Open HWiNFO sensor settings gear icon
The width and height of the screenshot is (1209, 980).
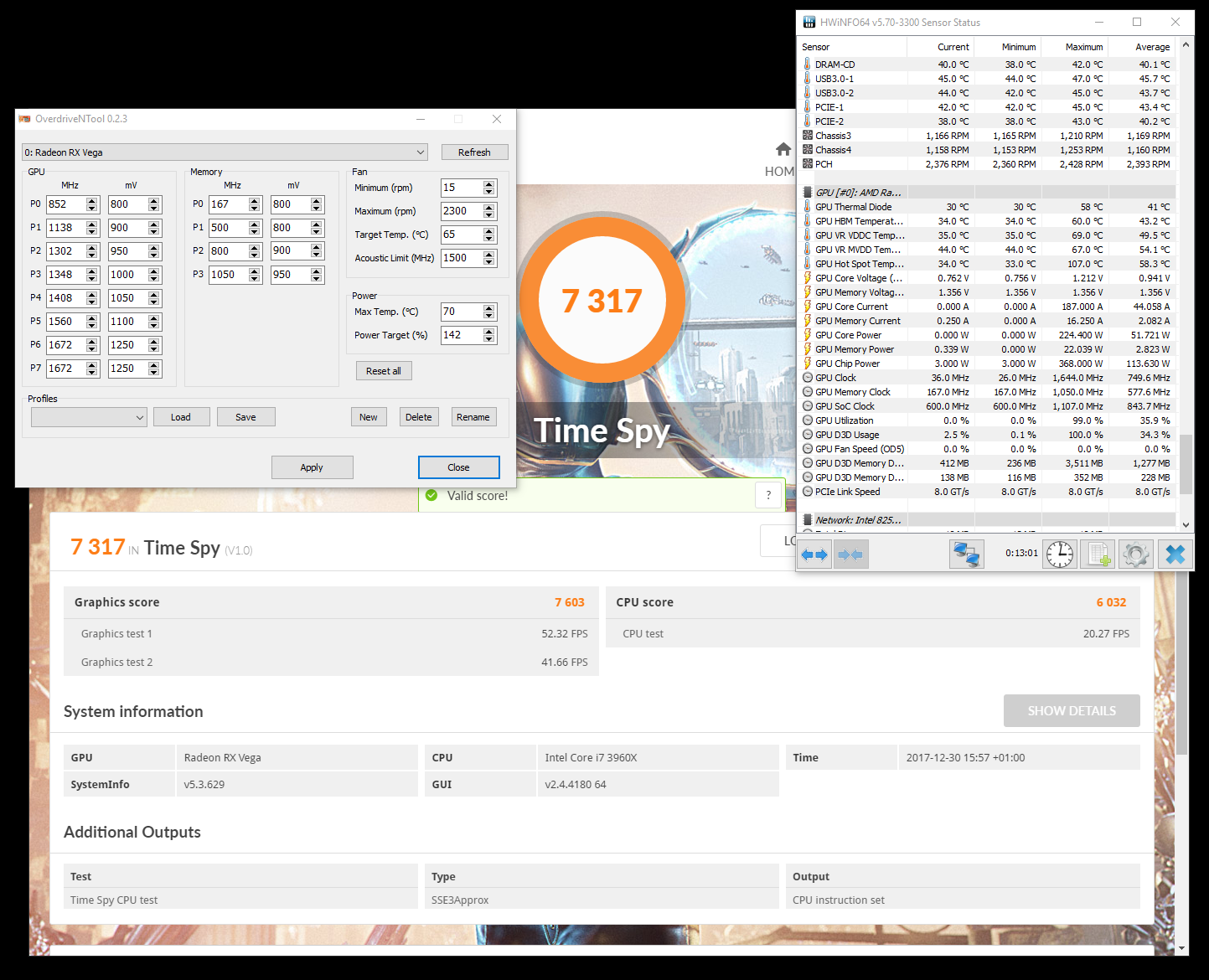click(x=1136, y=554)
